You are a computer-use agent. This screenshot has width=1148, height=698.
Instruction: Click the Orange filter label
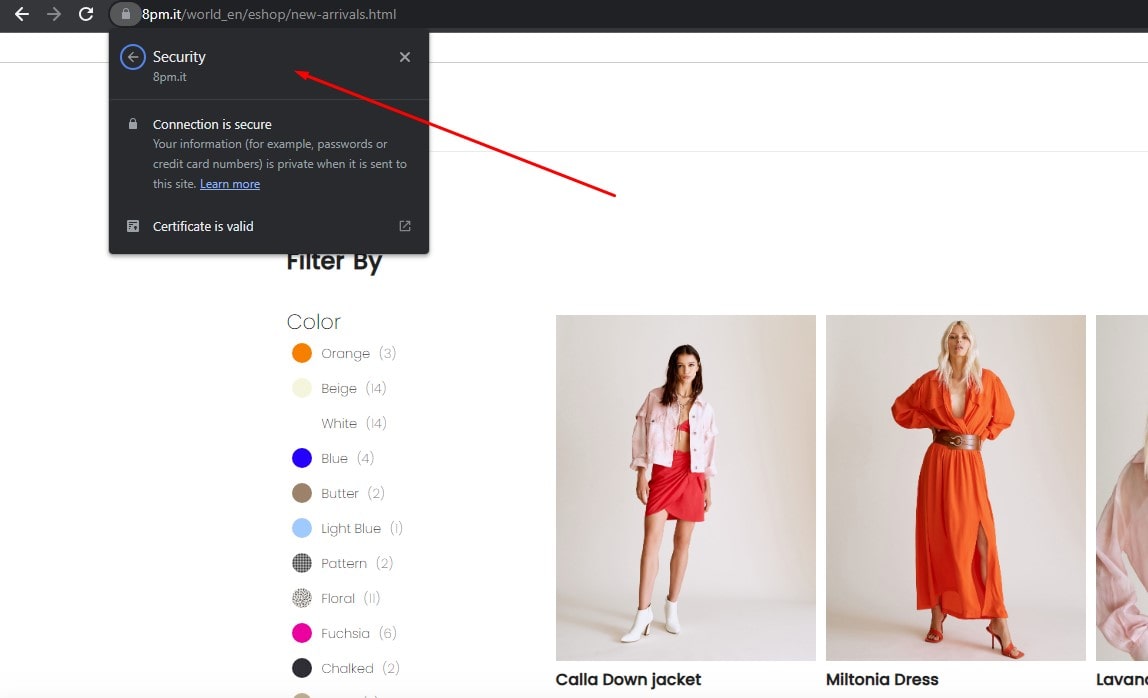346,354
